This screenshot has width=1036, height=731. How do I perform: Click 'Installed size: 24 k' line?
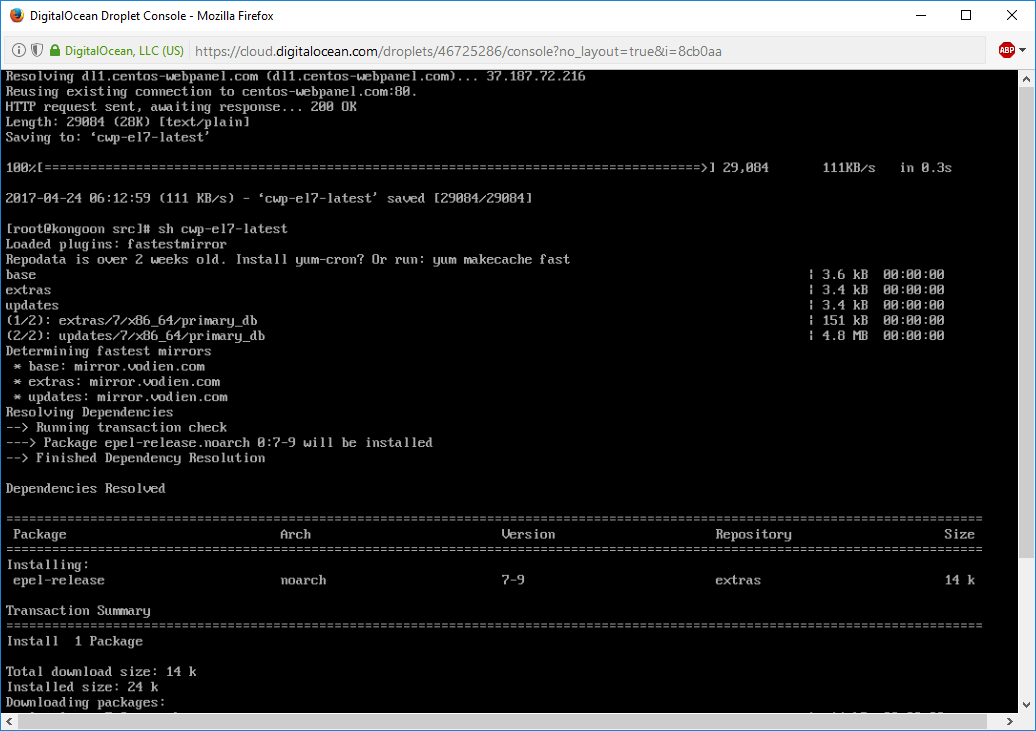point(82,687)
